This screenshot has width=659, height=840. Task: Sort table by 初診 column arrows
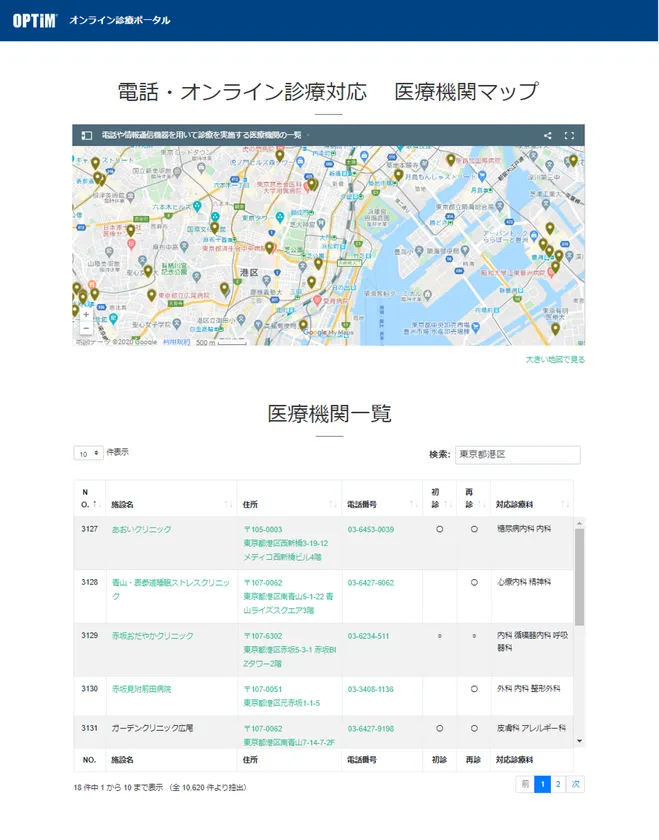coord(448,504)
